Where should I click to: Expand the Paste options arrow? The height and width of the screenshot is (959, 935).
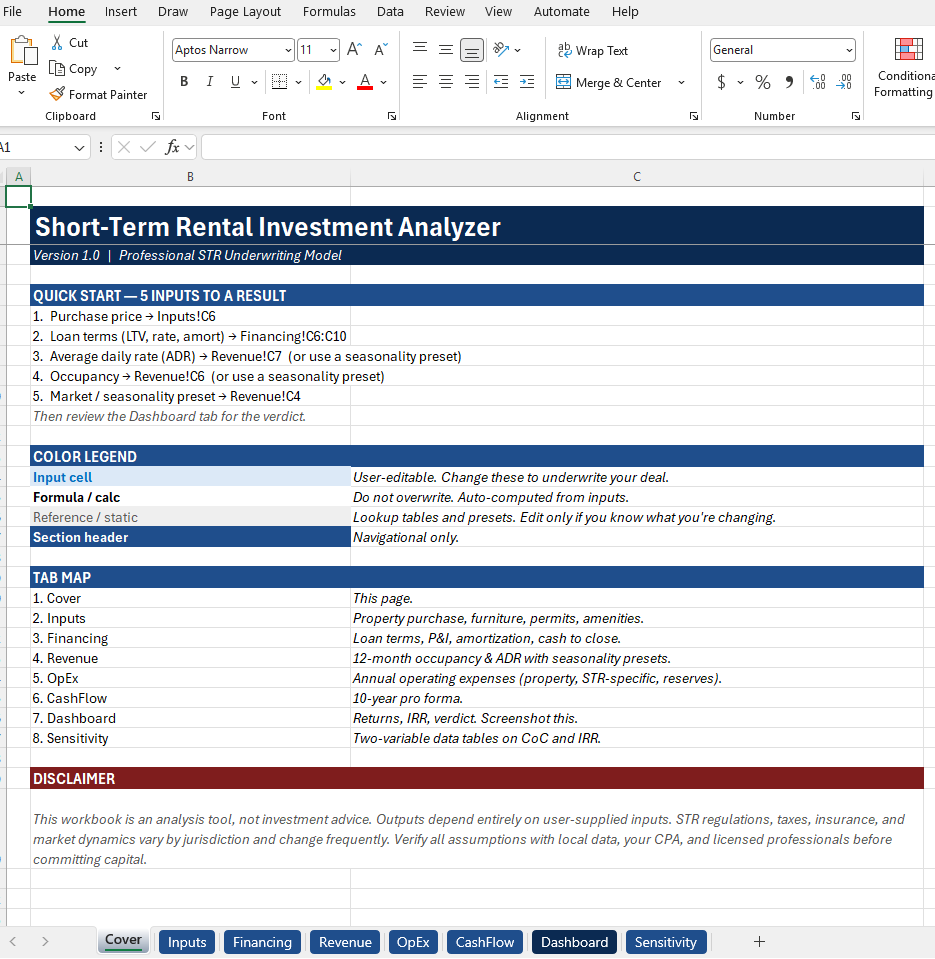click(x=22, y=93)
